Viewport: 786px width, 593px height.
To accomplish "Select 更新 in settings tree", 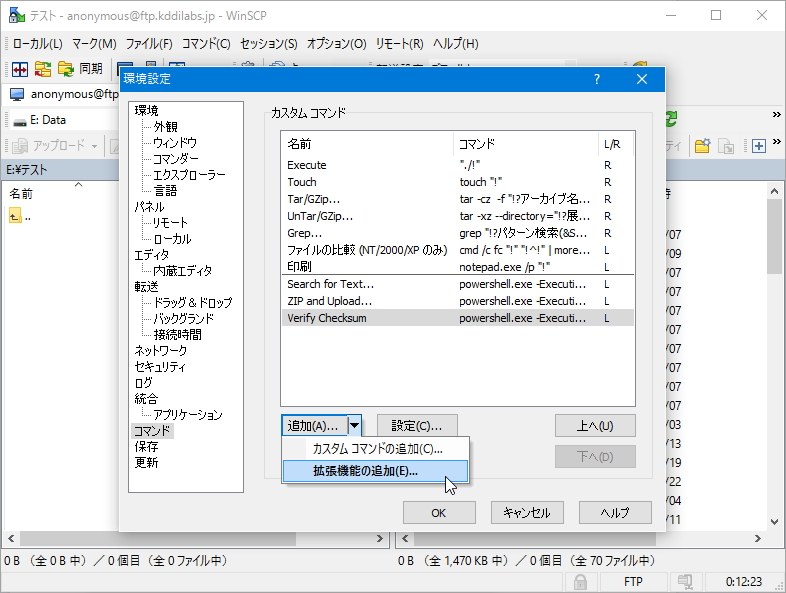I will click(146, 462).
